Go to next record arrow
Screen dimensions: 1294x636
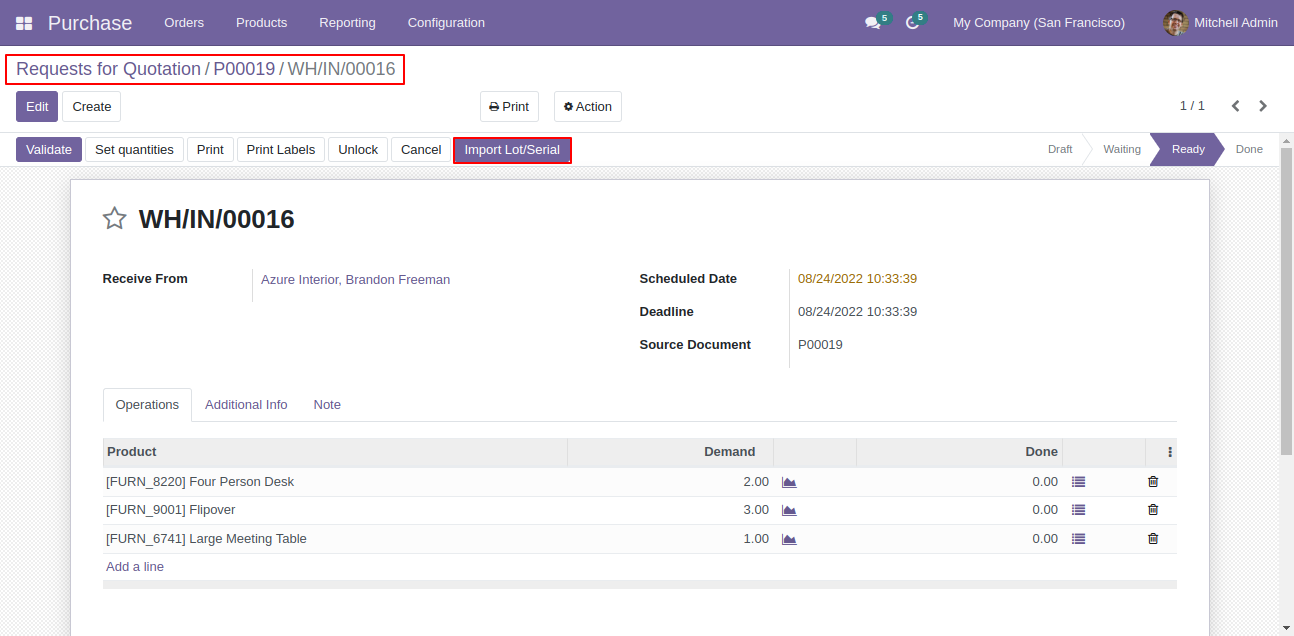[x=1263, y=106]
